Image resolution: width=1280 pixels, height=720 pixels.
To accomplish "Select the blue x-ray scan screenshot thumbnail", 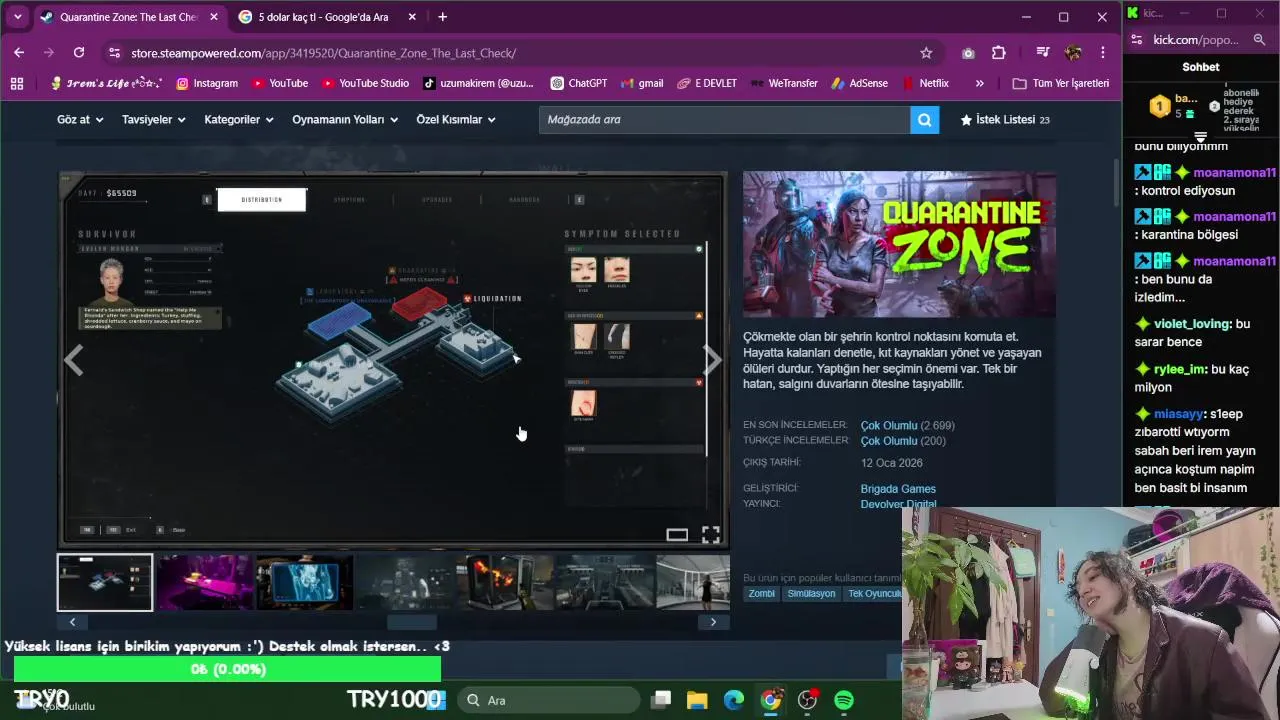I will click(305, 582).
